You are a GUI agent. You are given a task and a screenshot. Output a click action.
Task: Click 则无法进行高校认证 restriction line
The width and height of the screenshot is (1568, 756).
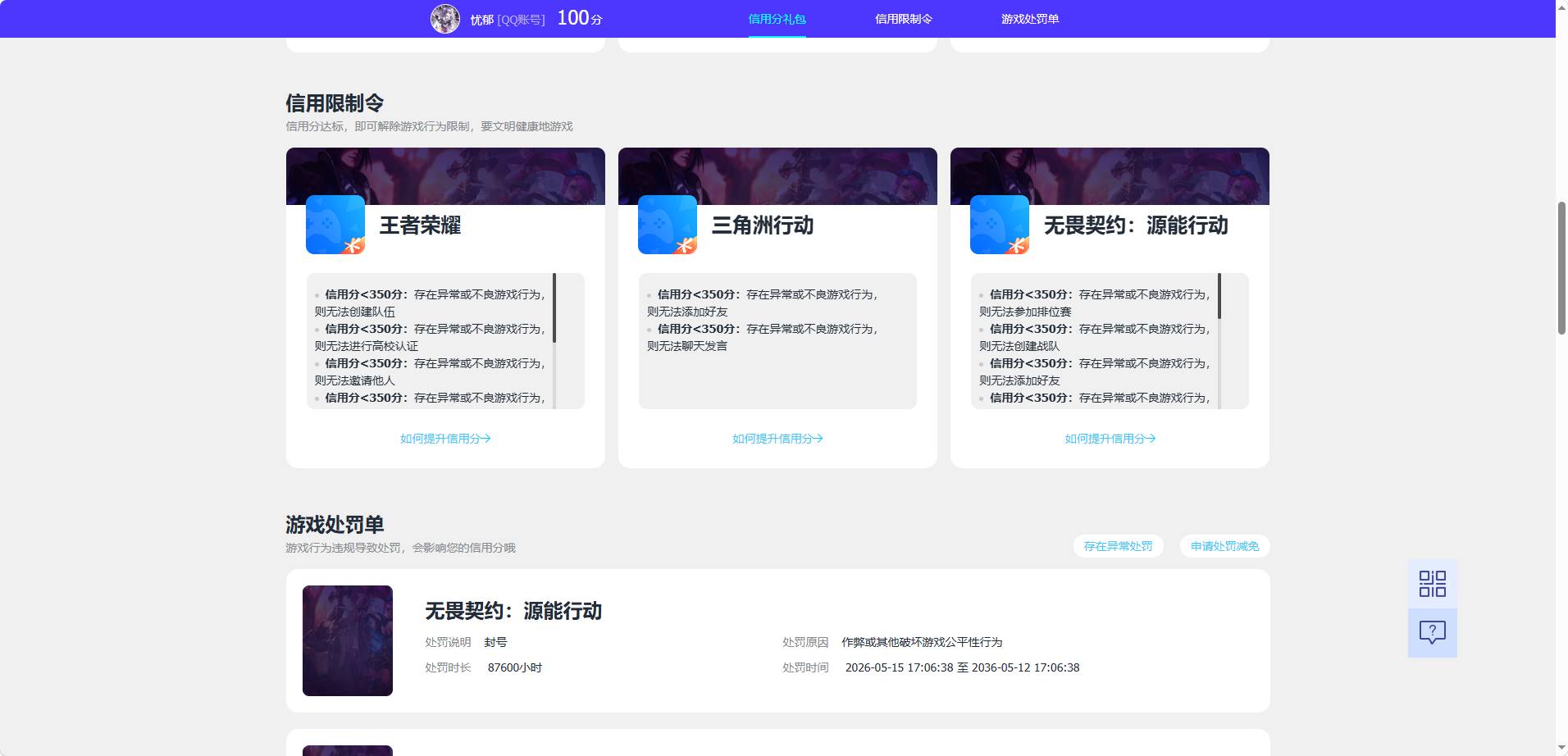click(x=367, y=346)
